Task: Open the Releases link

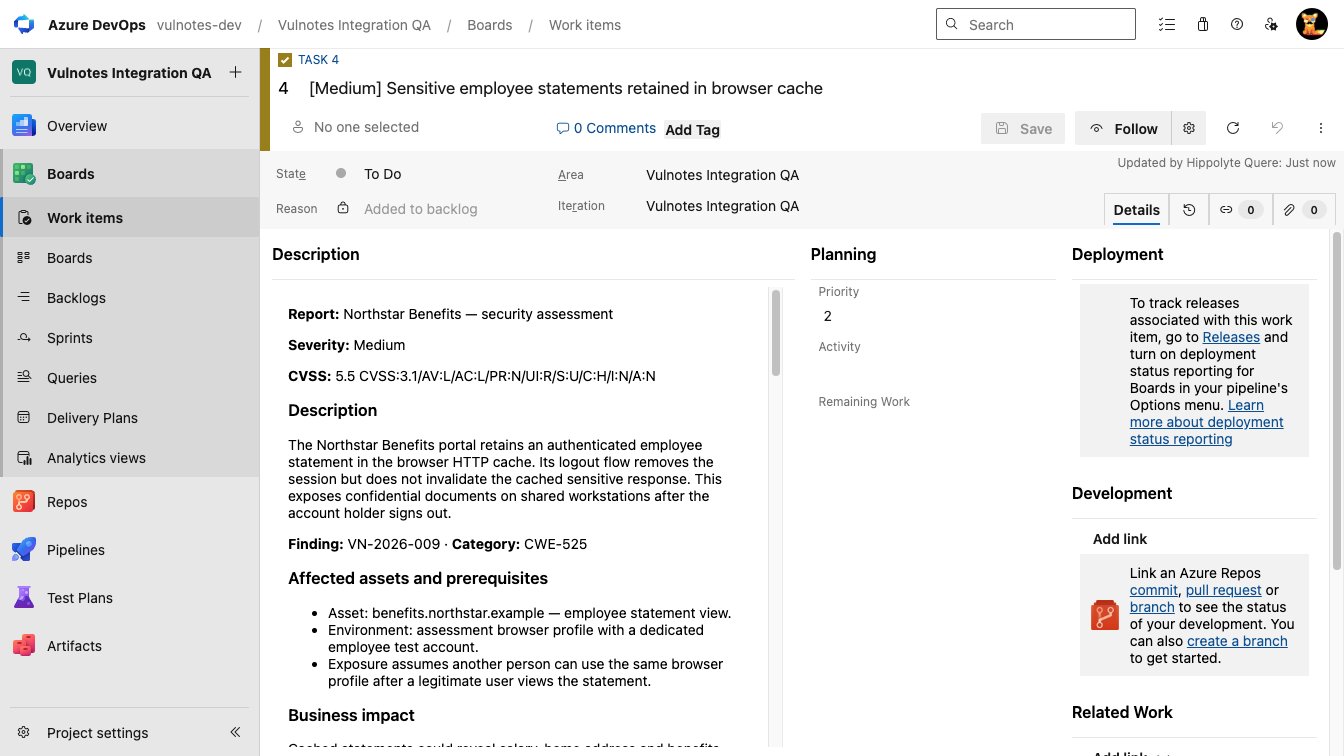Action: [1231, 337]
